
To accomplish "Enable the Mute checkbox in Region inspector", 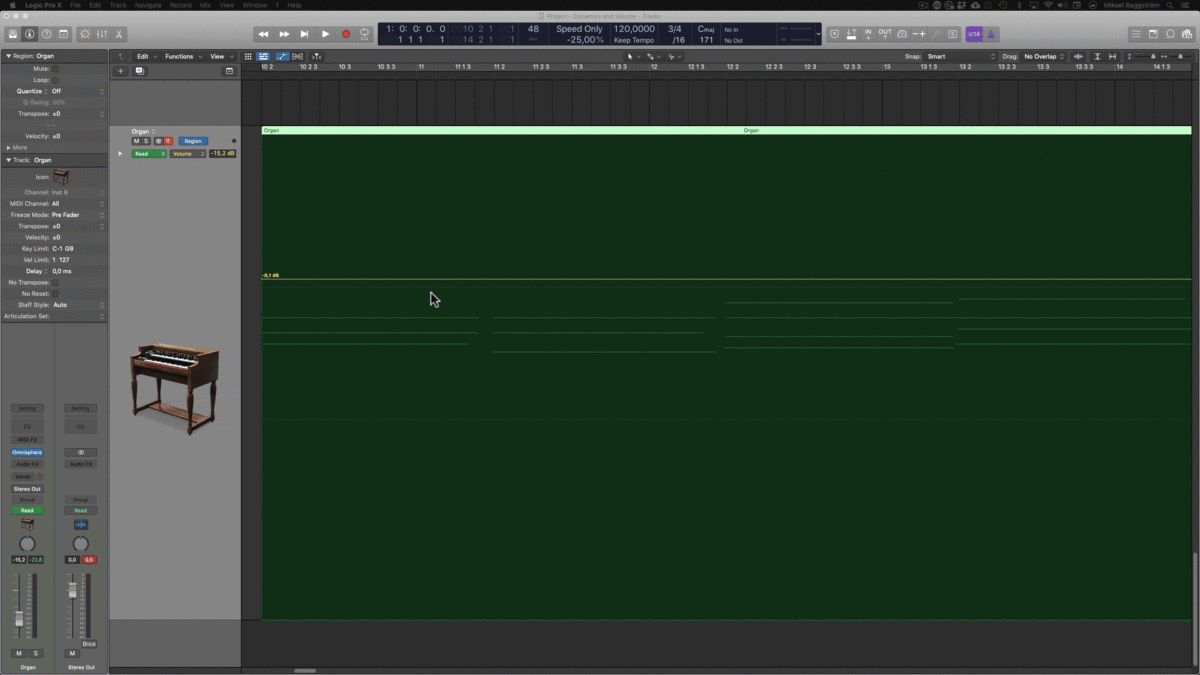I will point(57,68).
